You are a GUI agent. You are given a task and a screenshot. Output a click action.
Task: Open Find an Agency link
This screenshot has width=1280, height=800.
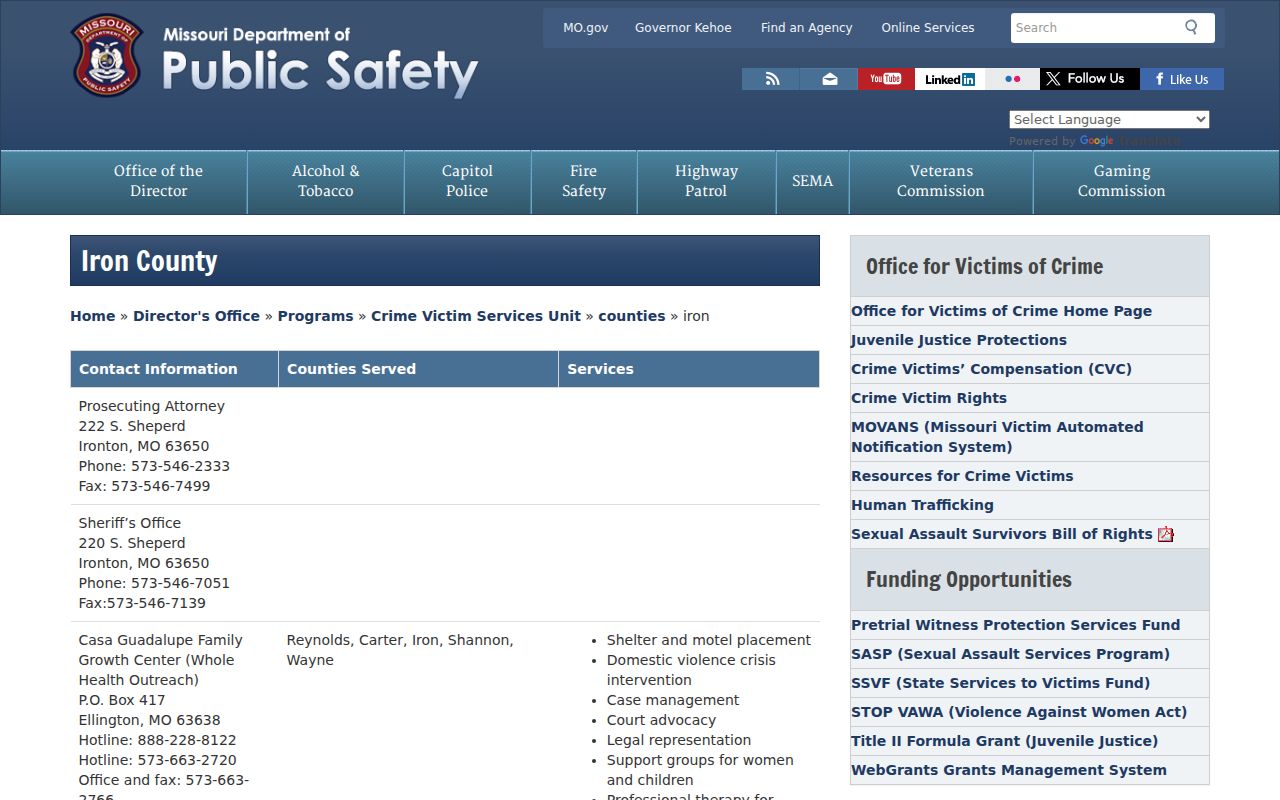click(806, 28)
